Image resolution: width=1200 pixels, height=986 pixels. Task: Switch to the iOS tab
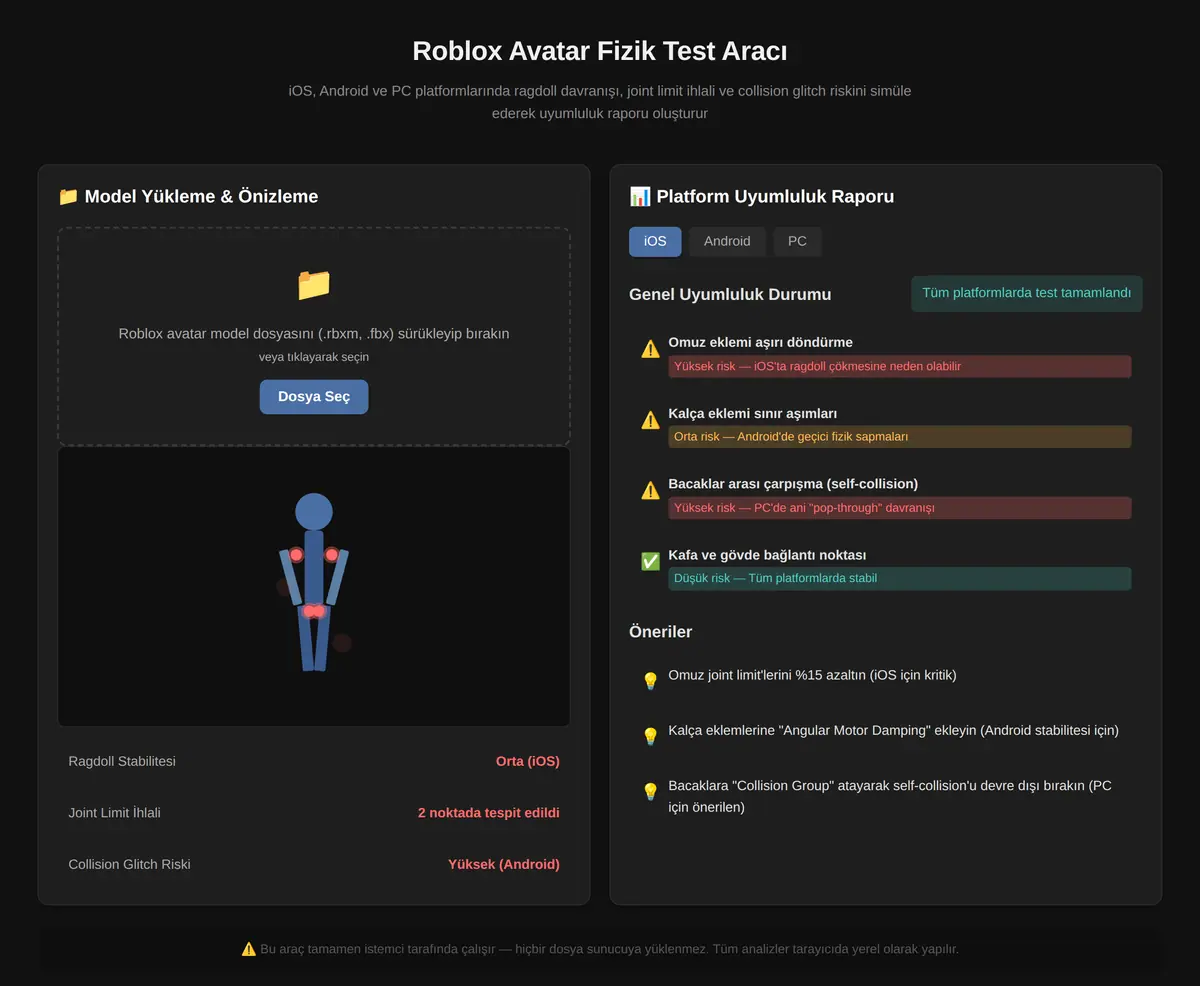pos(655,241)
